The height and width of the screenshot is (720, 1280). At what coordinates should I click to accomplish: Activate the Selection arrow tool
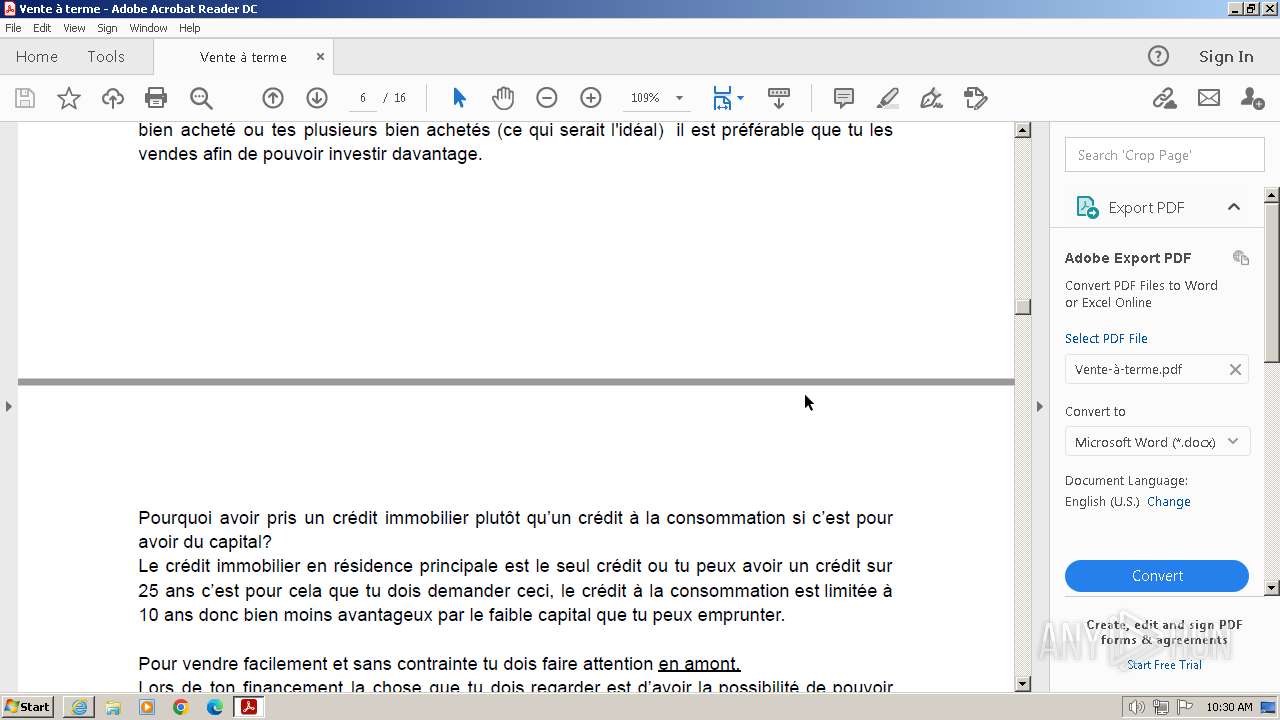[459, 98]
